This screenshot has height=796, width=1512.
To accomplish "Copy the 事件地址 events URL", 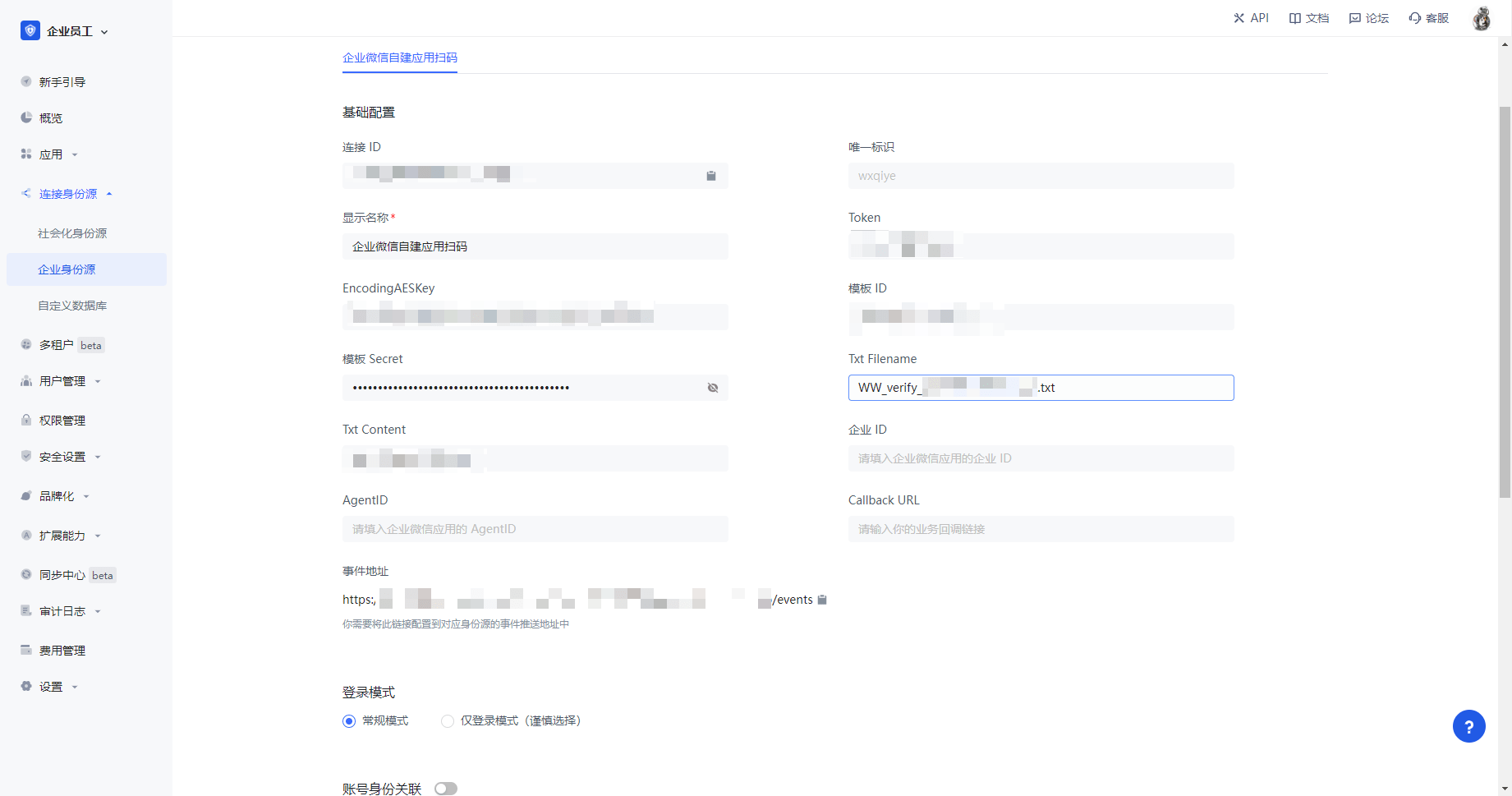I will (822, 600).
